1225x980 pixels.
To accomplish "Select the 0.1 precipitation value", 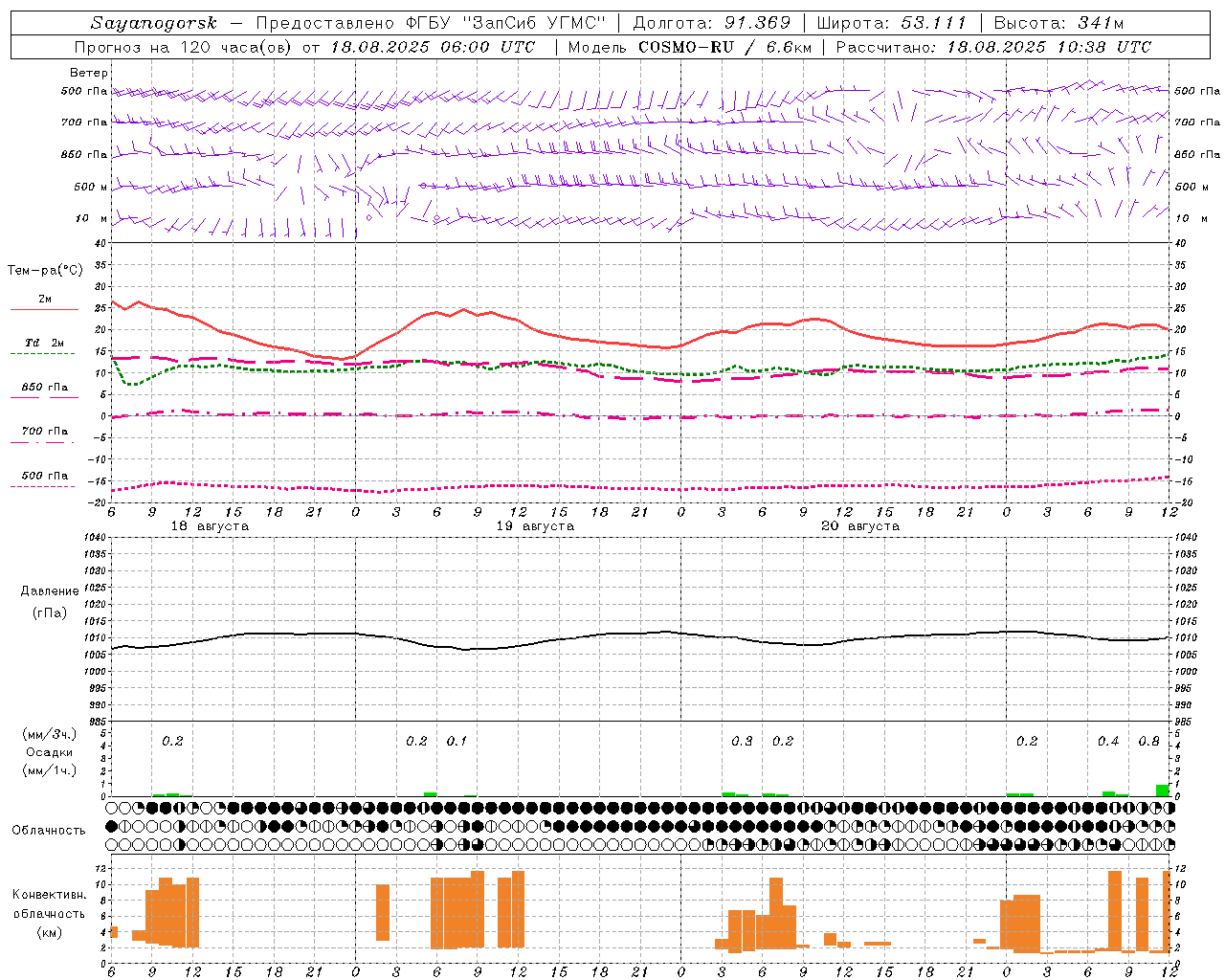I will (457, 741).
